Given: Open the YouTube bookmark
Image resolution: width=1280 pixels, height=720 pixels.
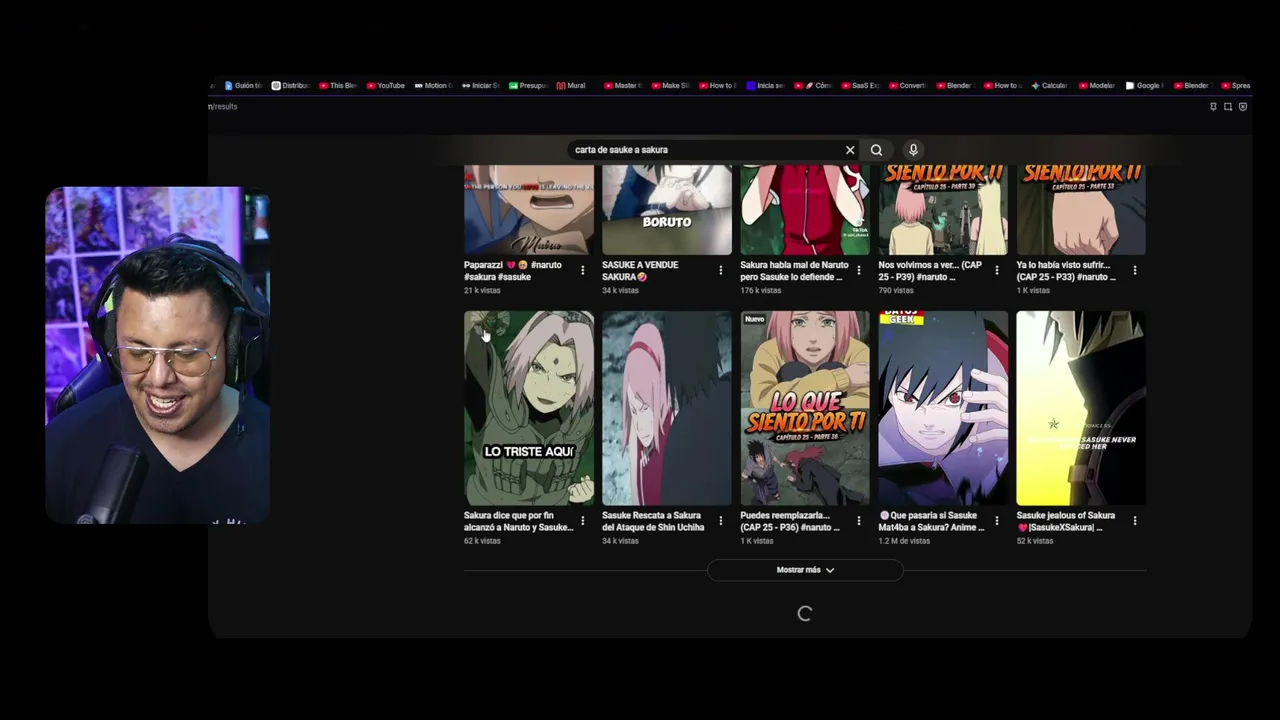Looking at the screenshot, I should [x=386, y=86].
